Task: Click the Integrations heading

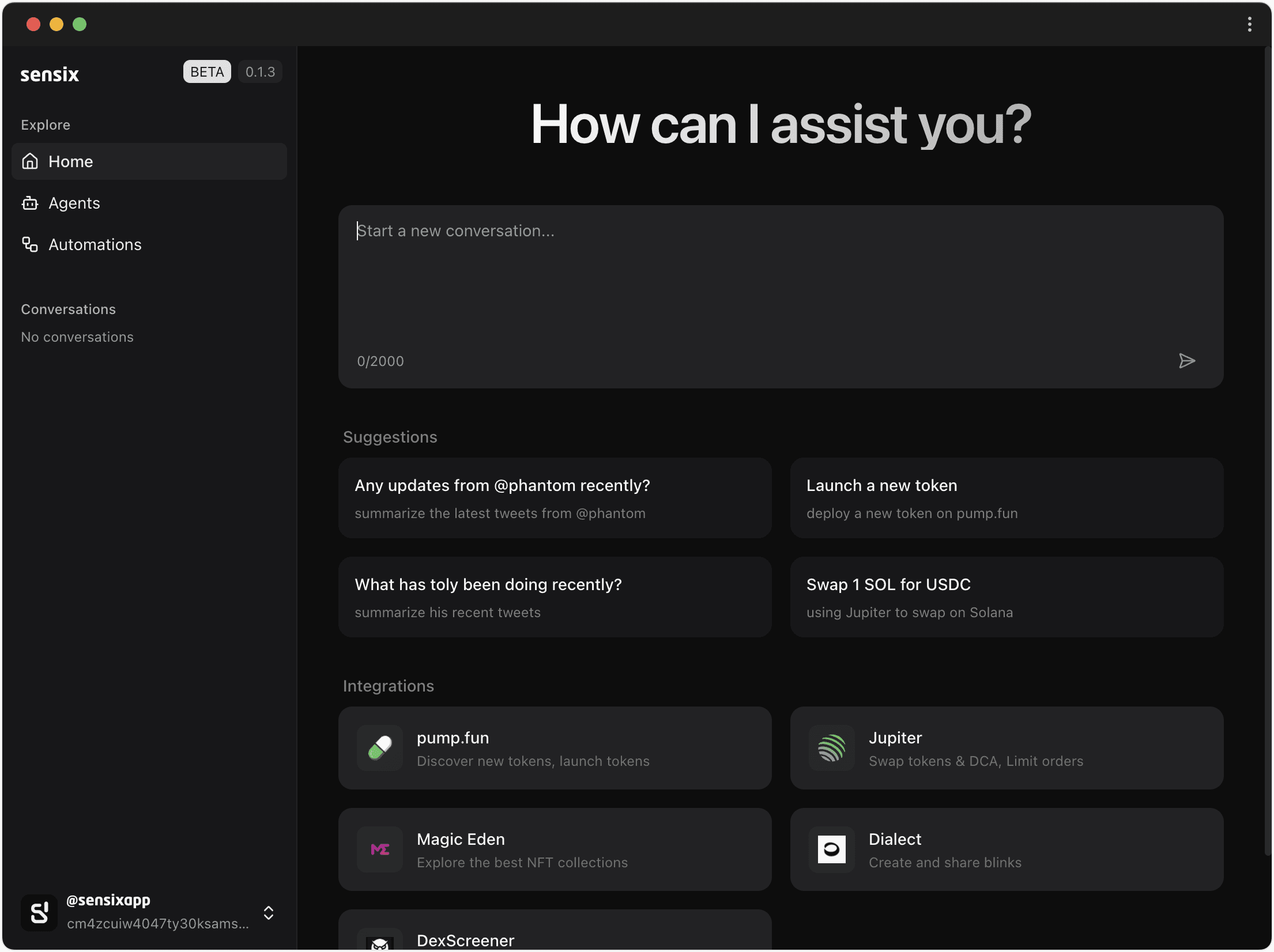Action: pos(389,686)
